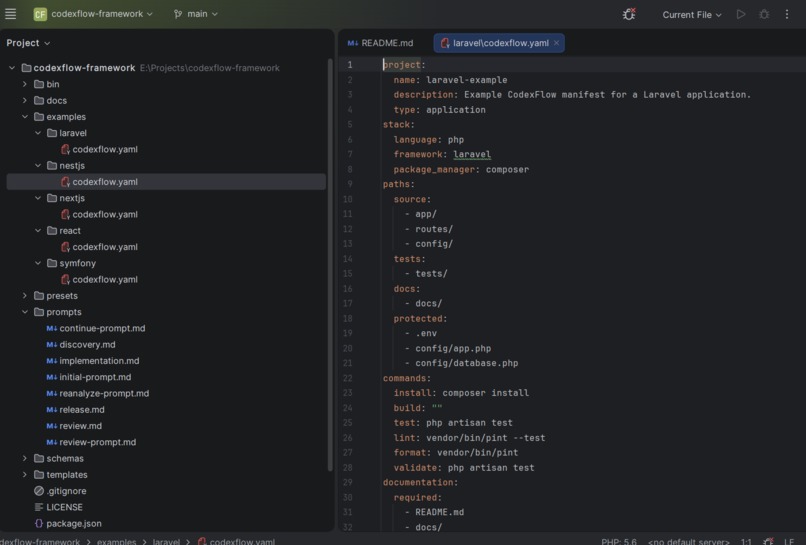Expand the templates folder
This screenshot has height=545, width=806.
pos(25,475)
